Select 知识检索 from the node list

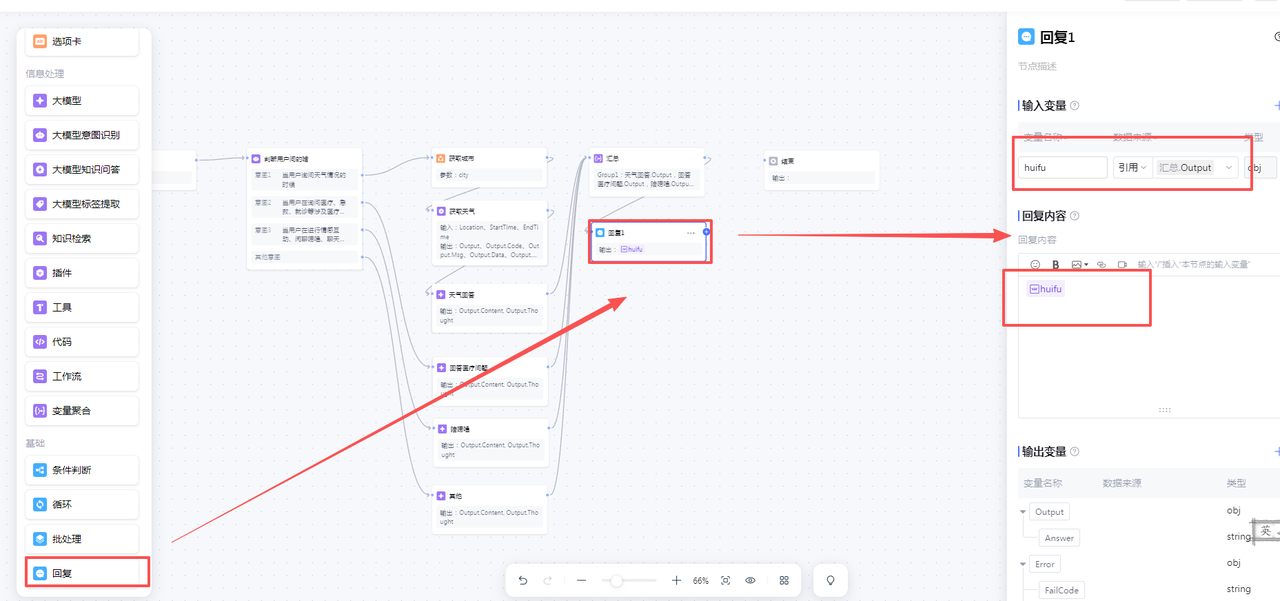82,239
